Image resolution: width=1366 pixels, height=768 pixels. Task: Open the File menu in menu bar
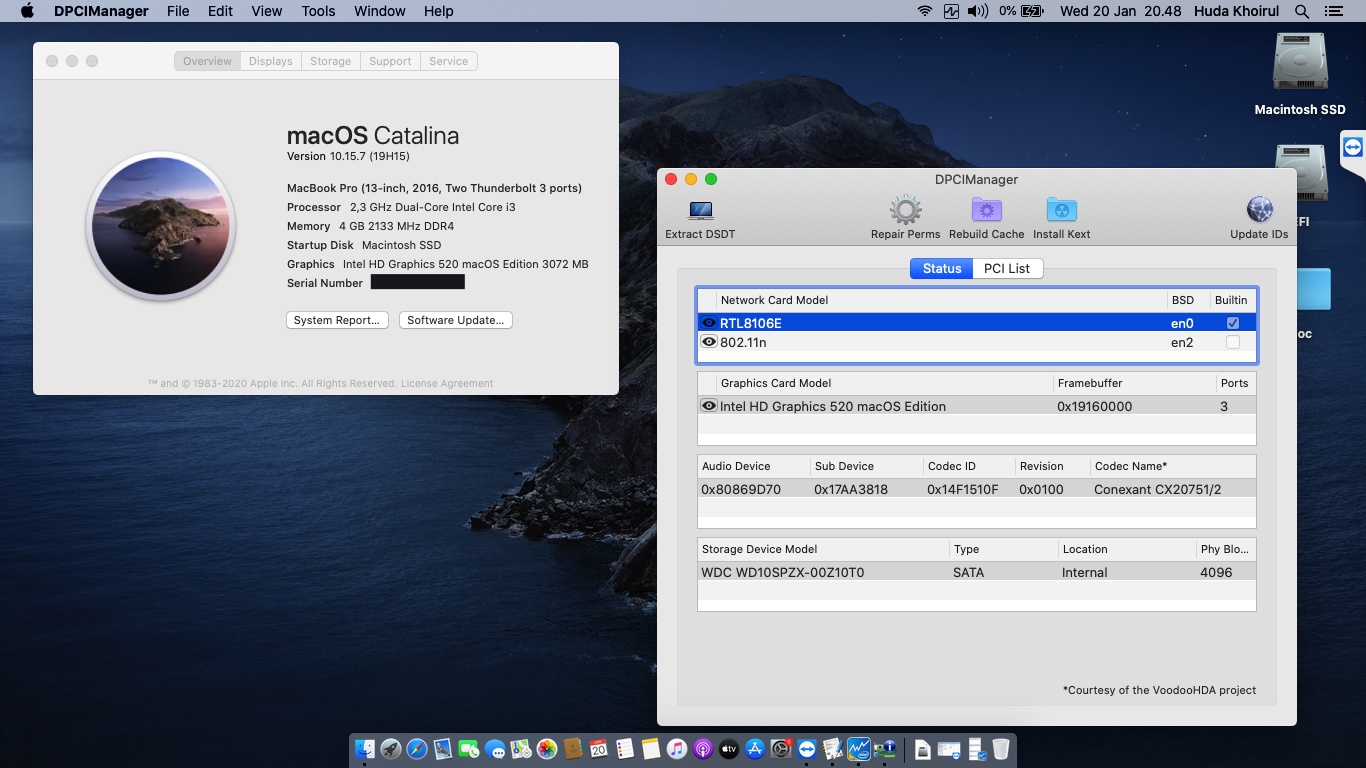coord(178,11)
